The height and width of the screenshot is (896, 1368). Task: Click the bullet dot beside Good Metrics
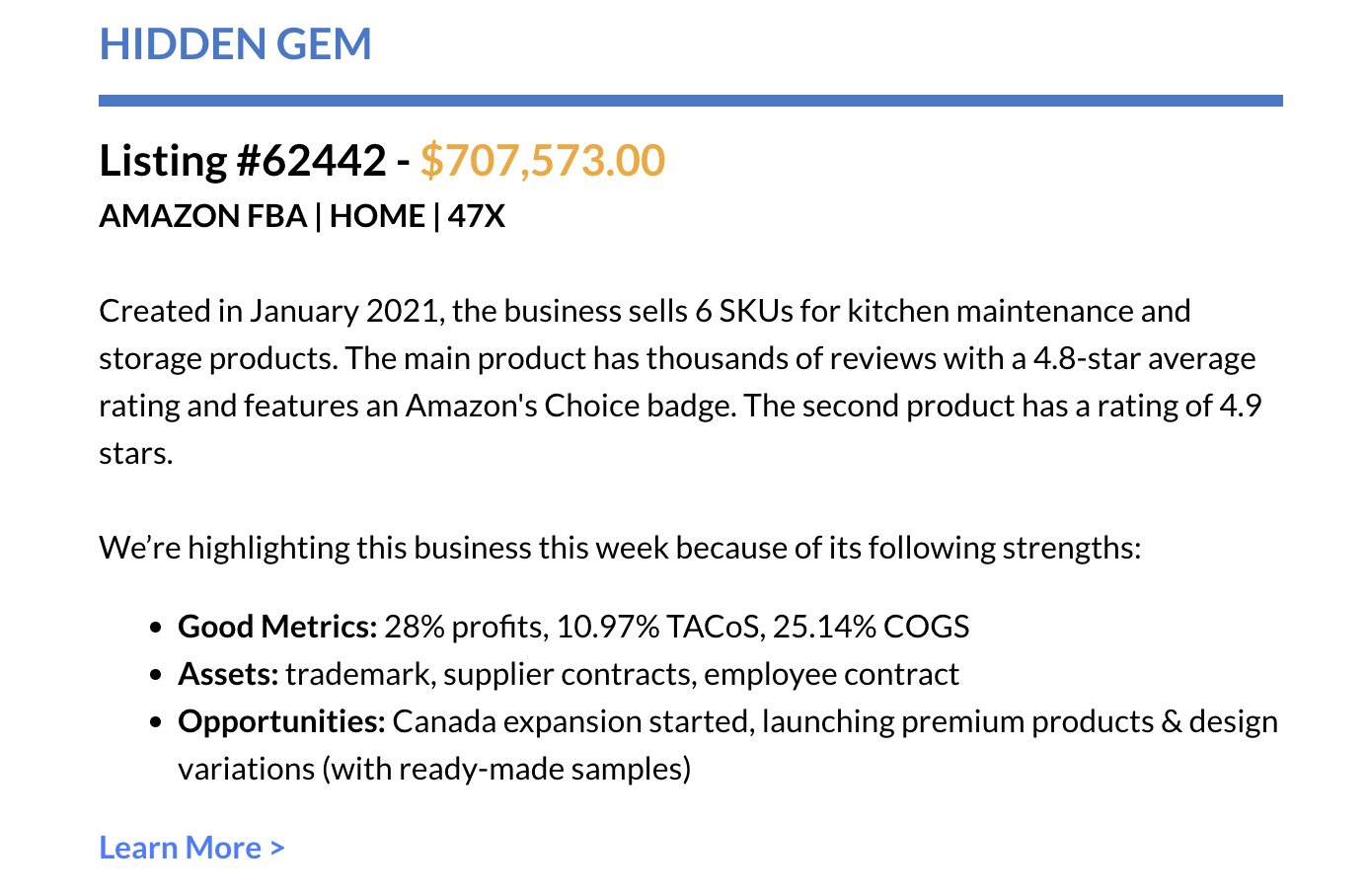pyautogui.click(x=155, y=628)
